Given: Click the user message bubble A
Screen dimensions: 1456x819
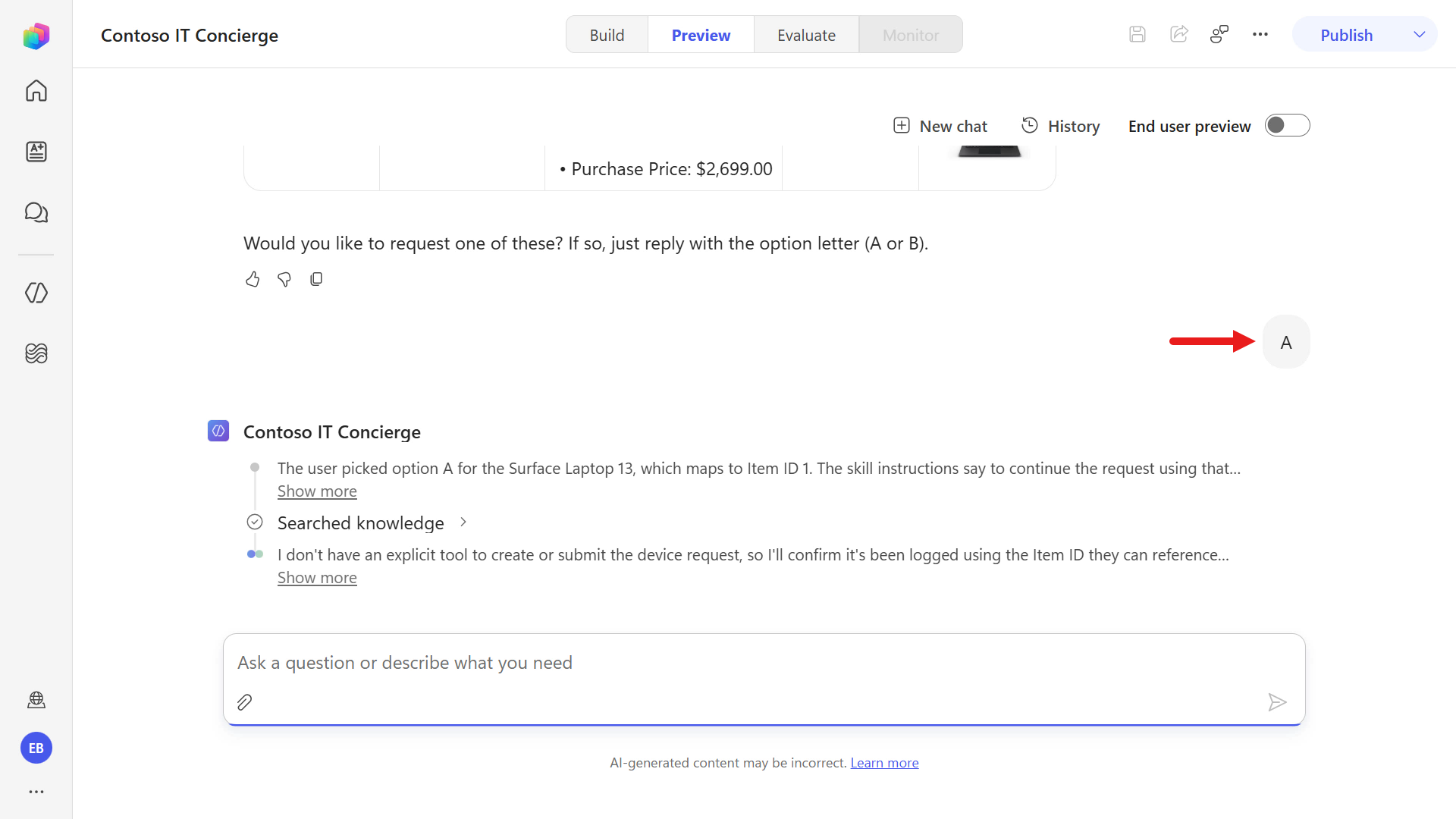Looking at the screenshot, I should [1286, 342].
